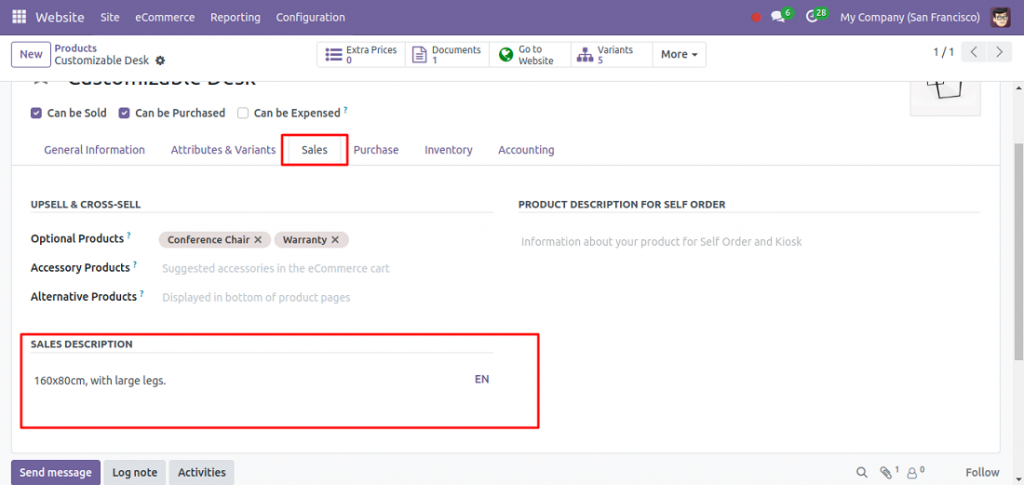Click EN translation button in Sales Description
Viewport: 1024px width, 485px height.
[482, 379]
